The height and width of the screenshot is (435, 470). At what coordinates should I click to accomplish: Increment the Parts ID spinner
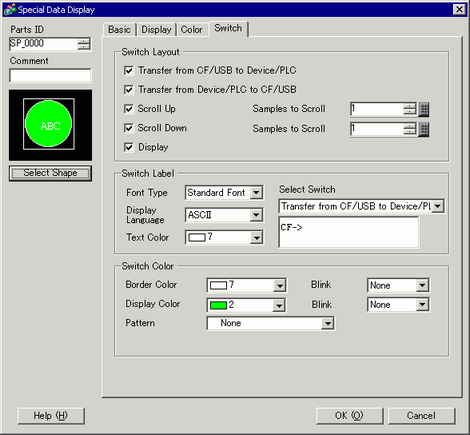click(84, 41)
